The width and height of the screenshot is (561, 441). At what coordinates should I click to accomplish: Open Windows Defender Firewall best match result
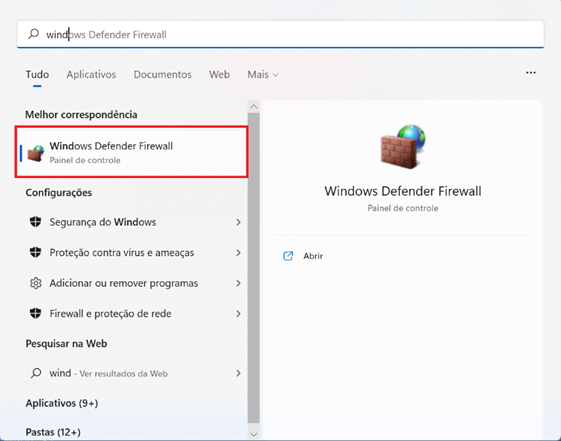coord(131,152)
